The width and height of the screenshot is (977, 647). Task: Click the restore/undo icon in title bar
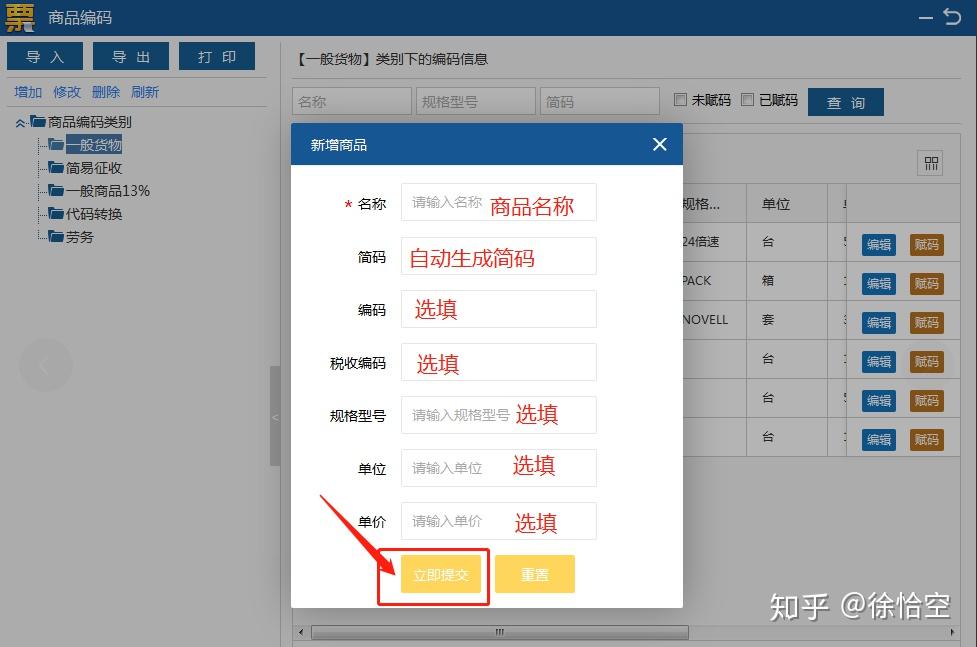click(x=951, y=16)
